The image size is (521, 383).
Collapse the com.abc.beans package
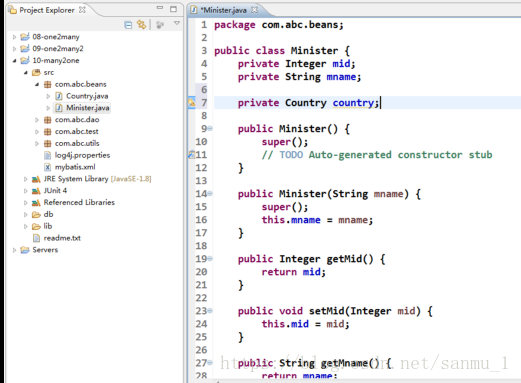(x=37, y=84)
